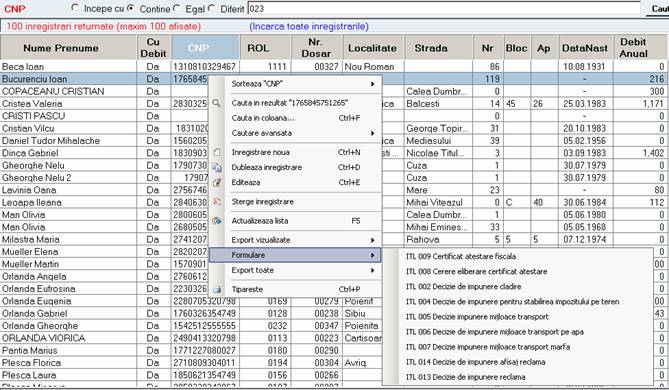Select the Egal radio button
The image size is (669, 390).
pos(177,8)
